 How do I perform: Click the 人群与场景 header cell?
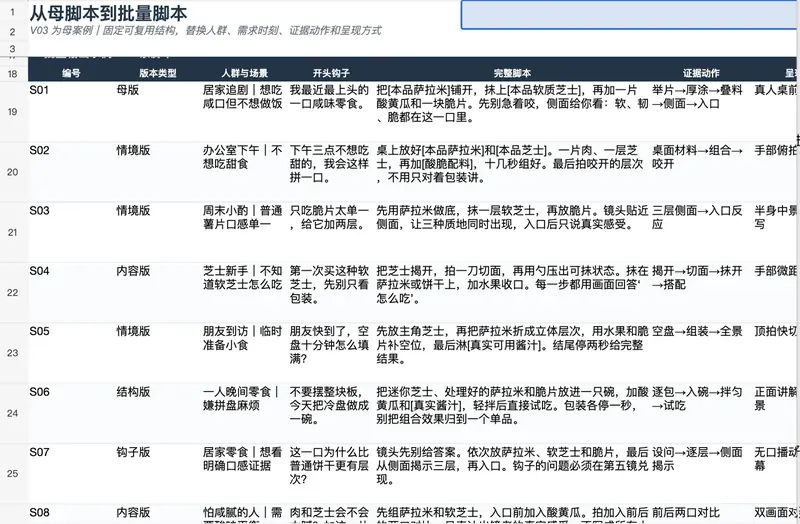(x=245, y=73)
